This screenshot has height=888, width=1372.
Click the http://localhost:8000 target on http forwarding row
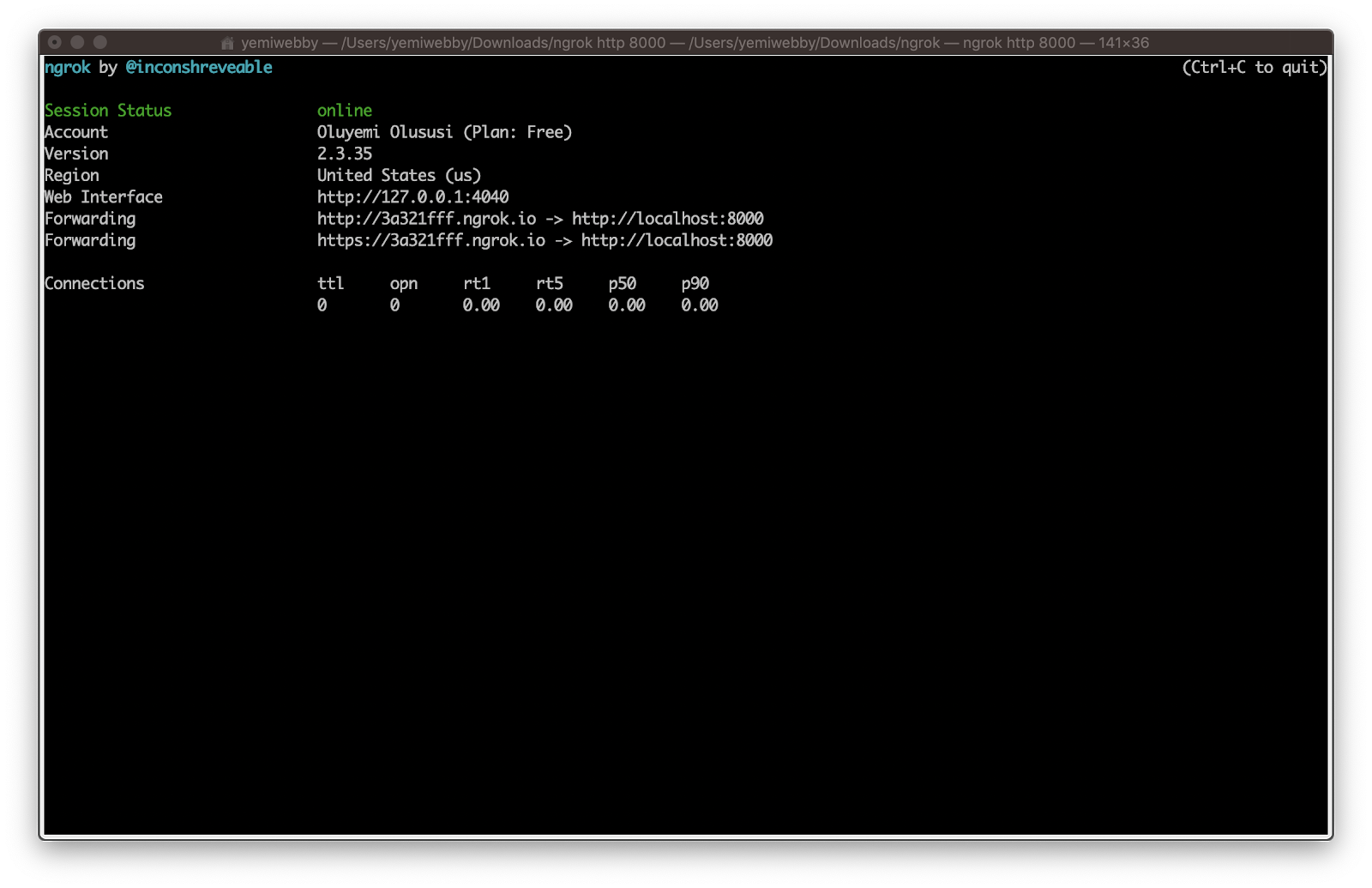click(667, 219)
